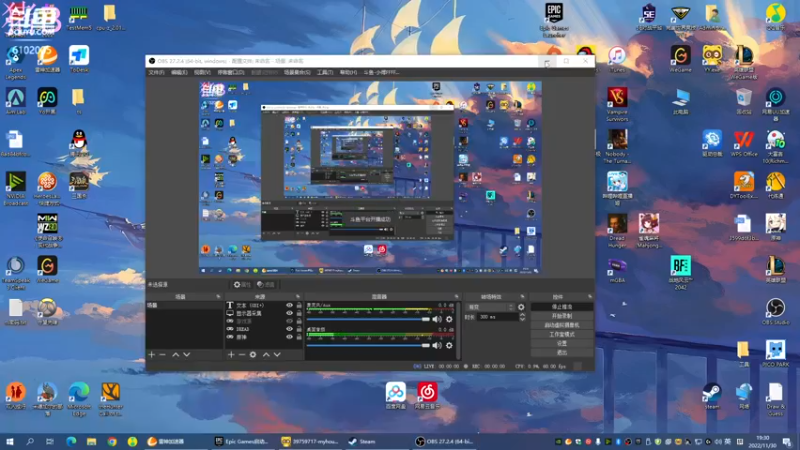Toggle lock on the 显示器采集 source
The image size is (800, 450).
299,313
